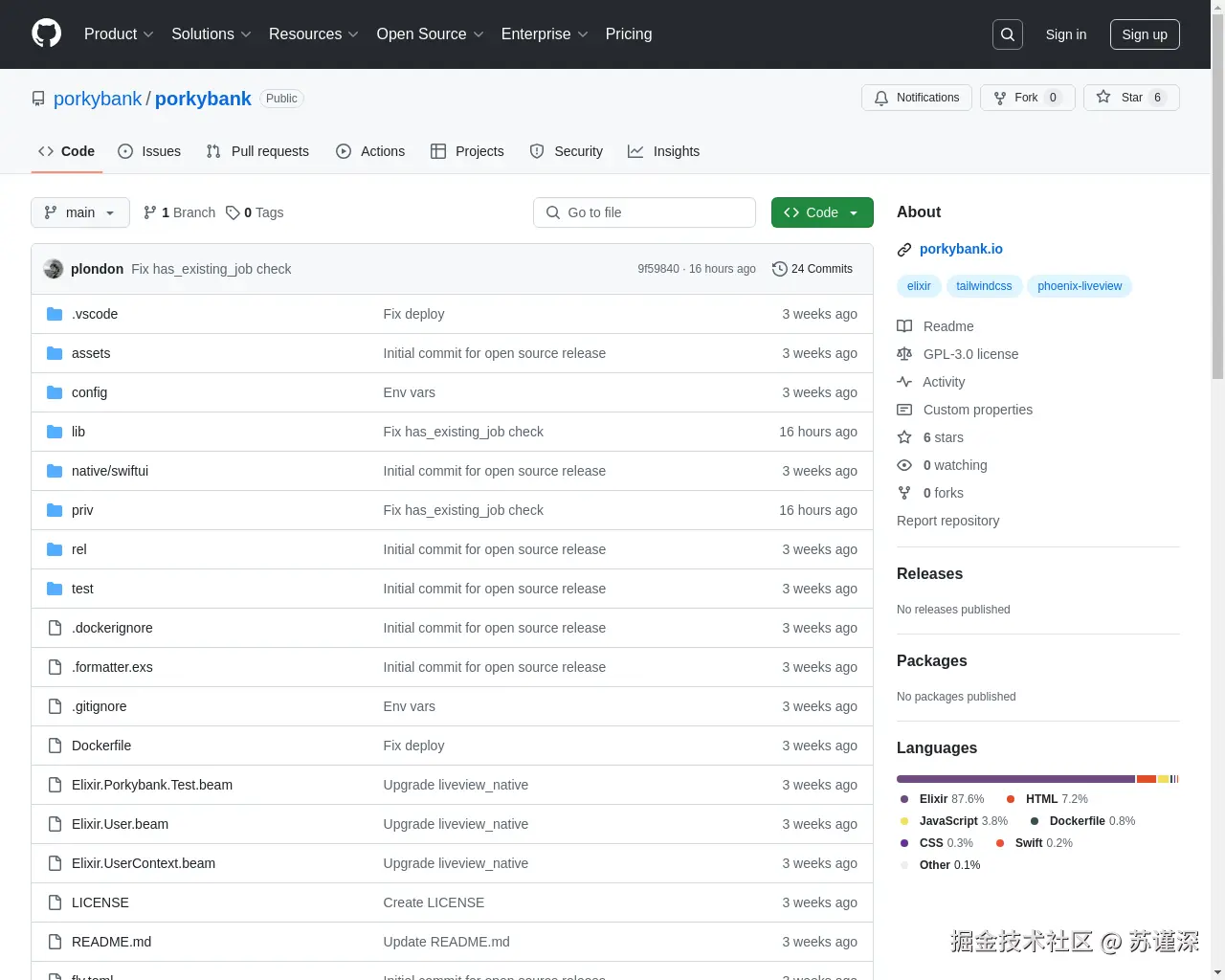Open the main branch selector dropdown

point(80,212)
